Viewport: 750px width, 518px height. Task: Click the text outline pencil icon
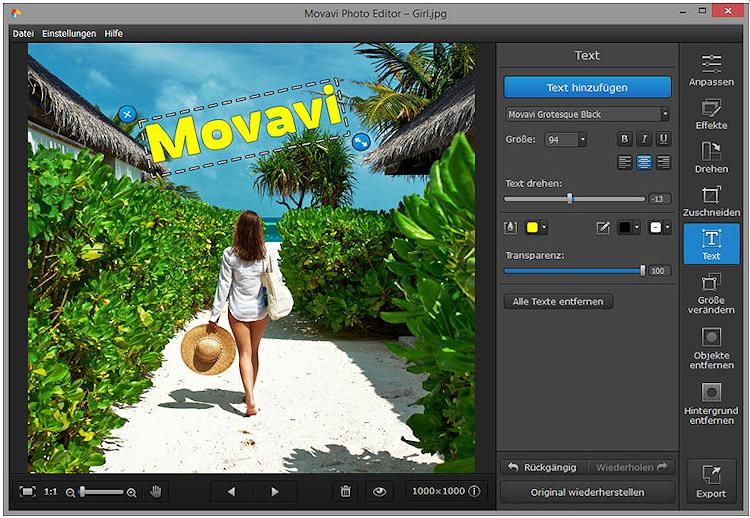point(603,228)
